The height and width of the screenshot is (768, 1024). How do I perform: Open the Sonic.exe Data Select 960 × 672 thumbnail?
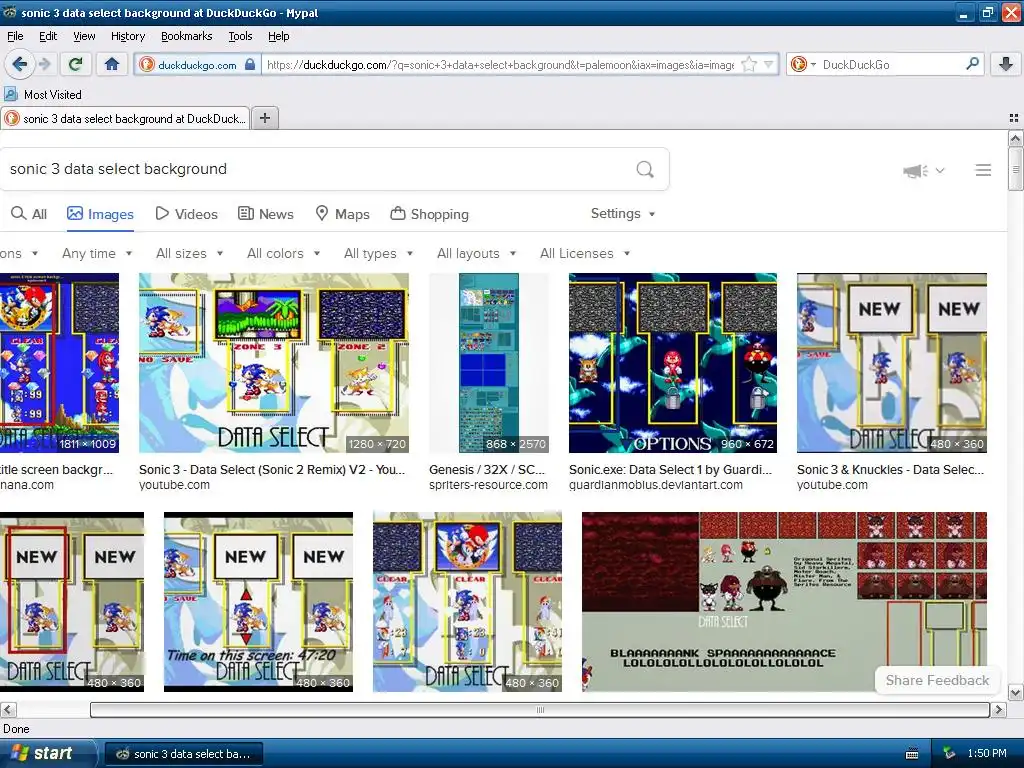pos(673,363)
